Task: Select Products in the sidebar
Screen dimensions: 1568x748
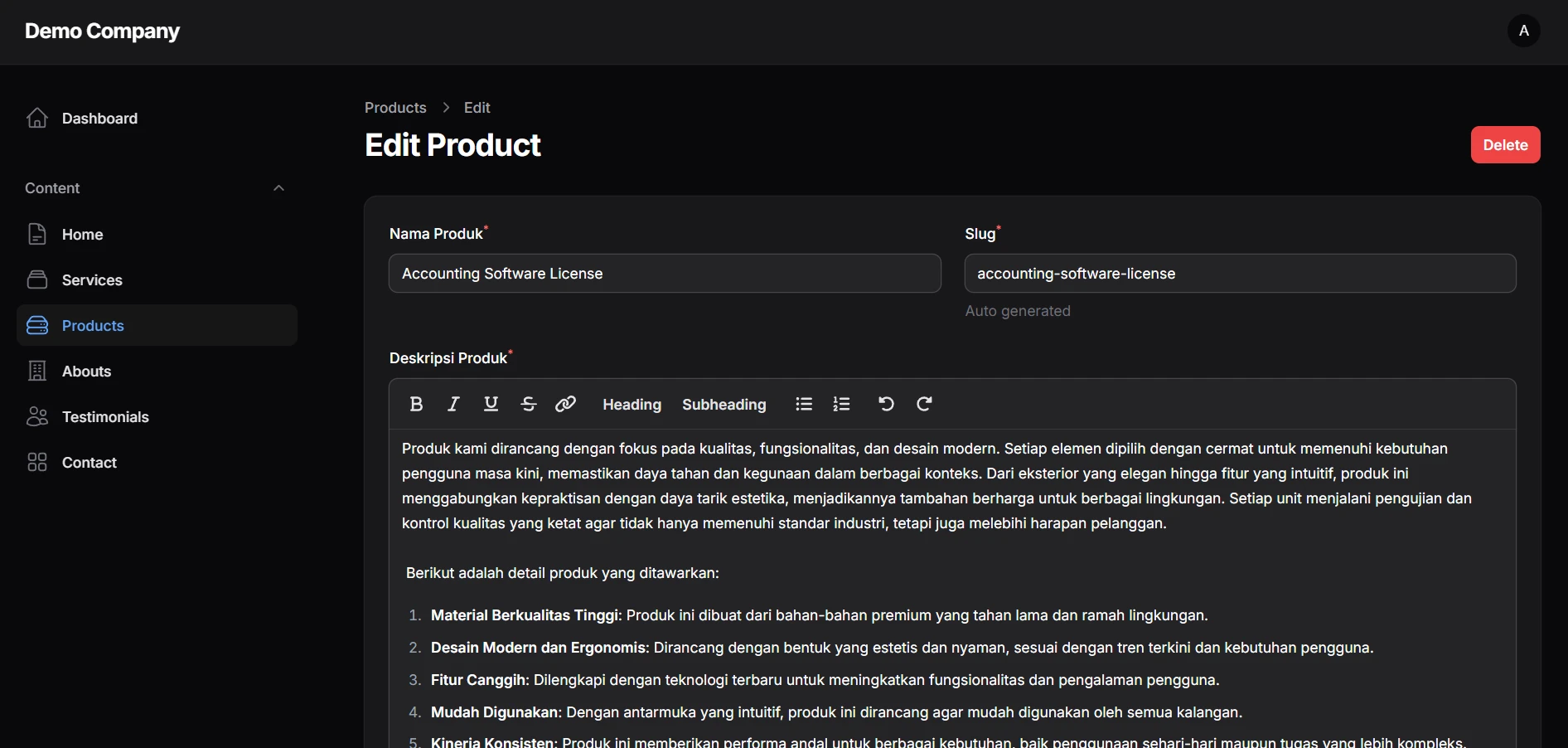Action: [93, 325]
